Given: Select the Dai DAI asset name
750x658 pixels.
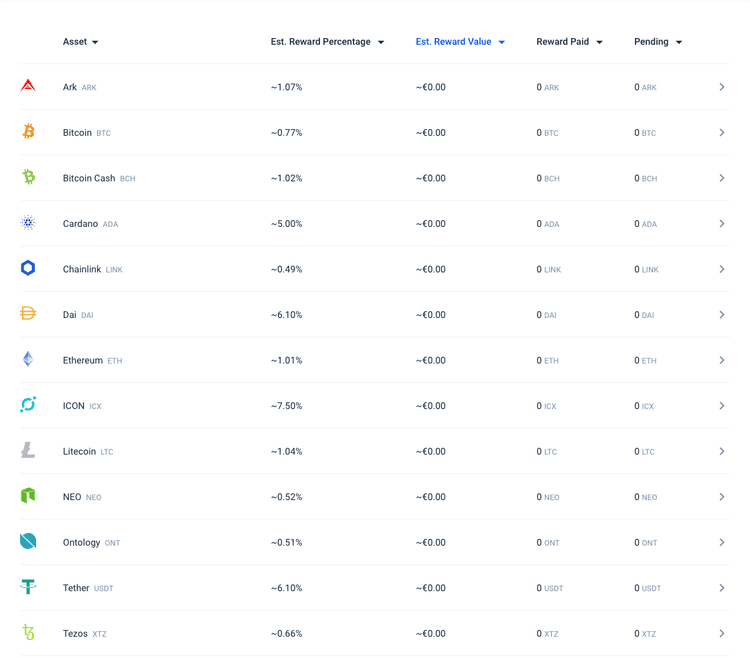Looking at the screenshot, I should pos(78,315).
